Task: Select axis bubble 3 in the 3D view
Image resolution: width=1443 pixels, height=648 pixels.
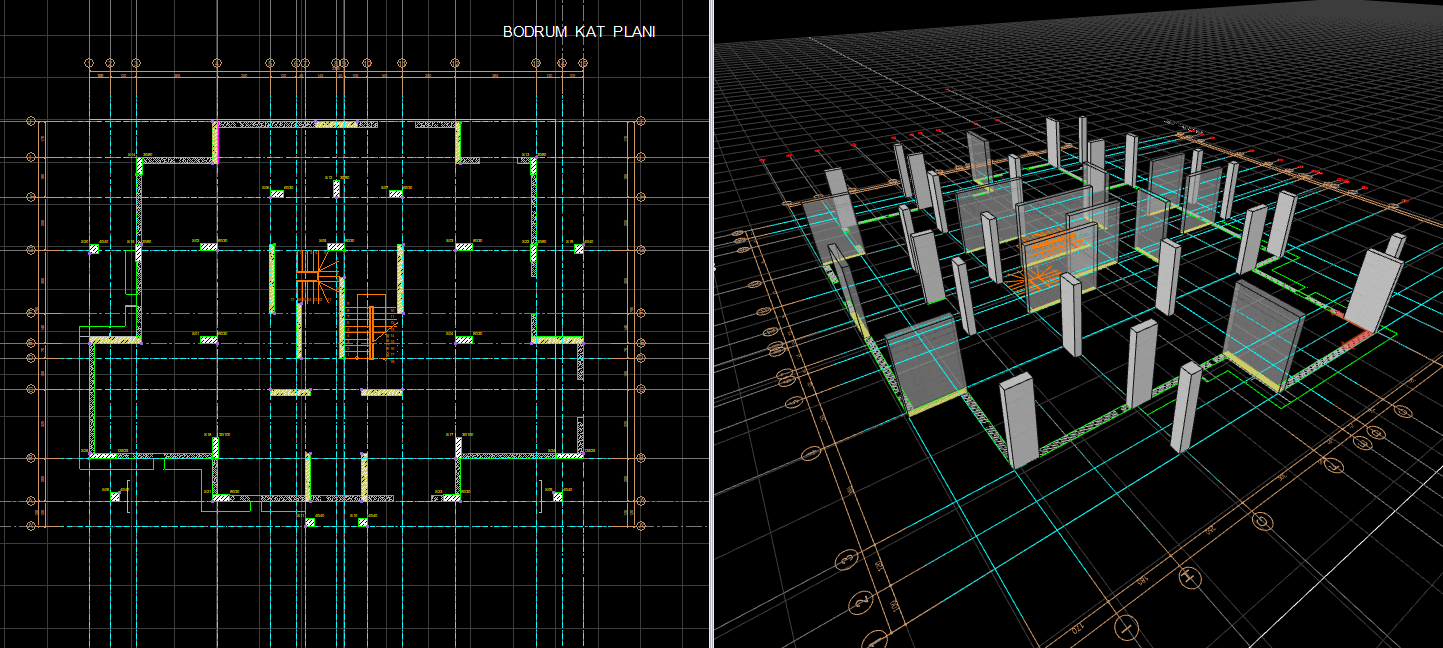Action: click(x=845, y=560)
